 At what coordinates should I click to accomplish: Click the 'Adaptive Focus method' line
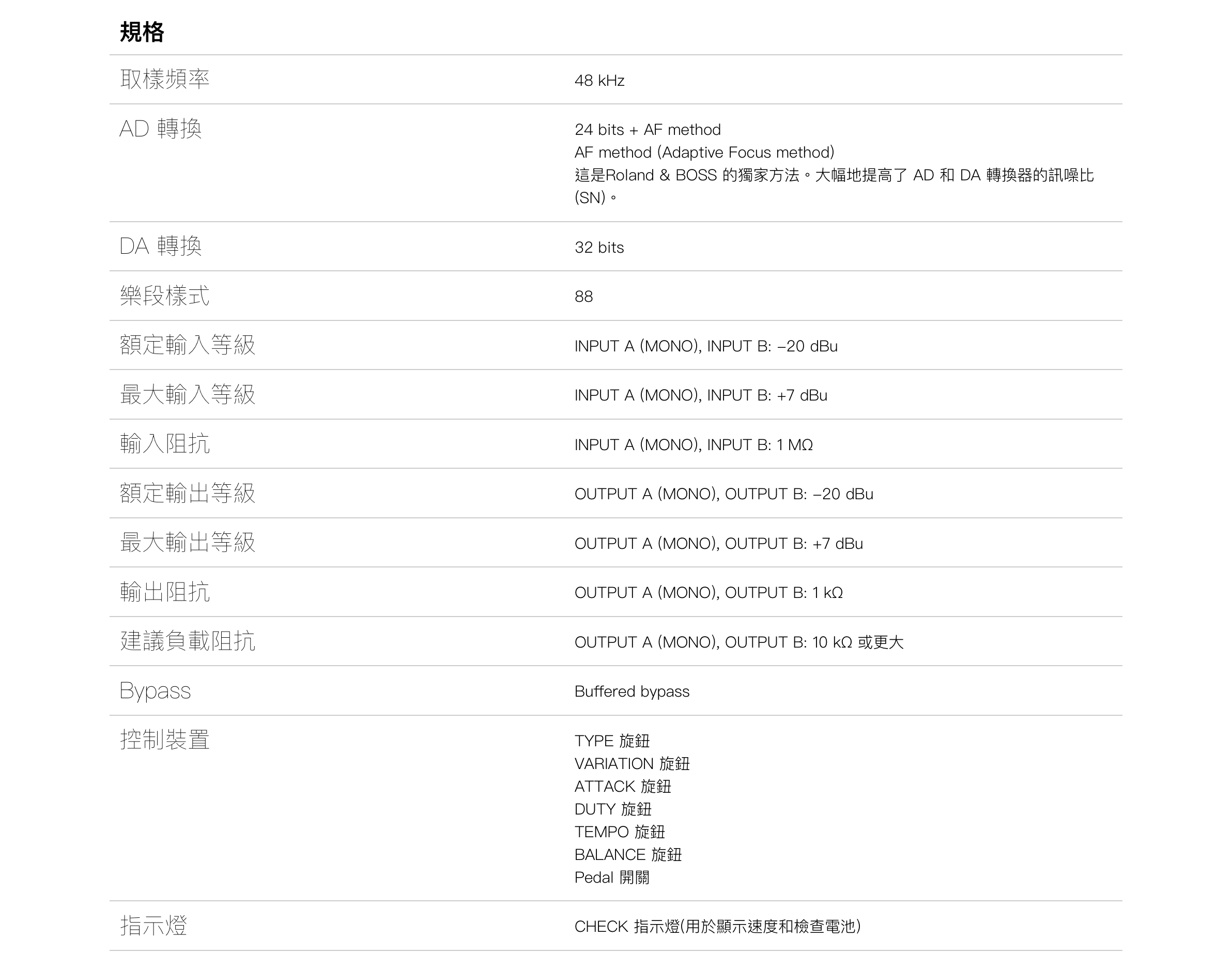coord(704,152)
